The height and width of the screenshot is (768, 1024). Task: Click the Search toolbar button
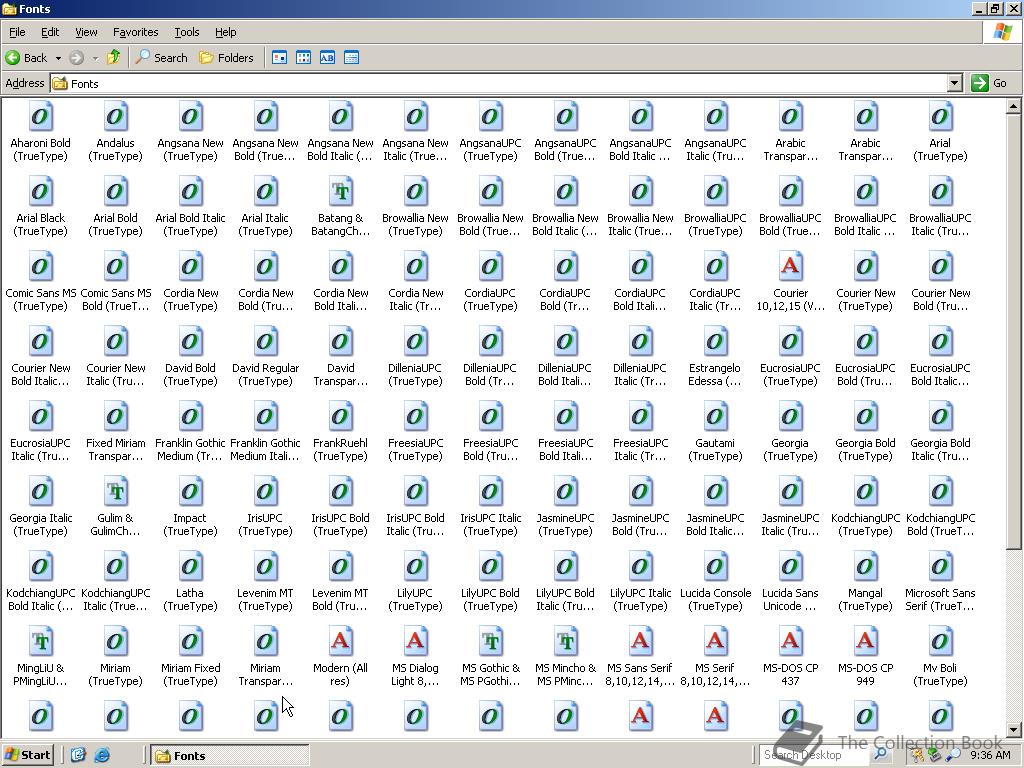(161, 57)
